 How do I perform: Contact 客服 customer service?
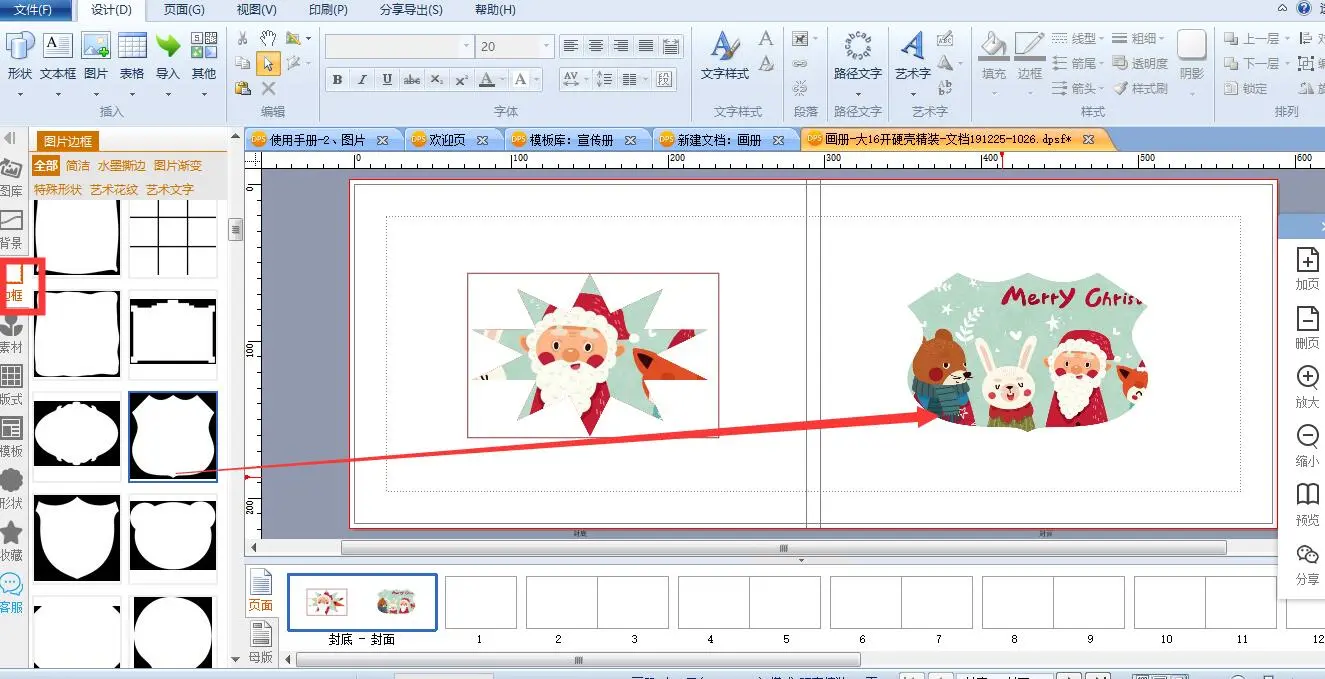[11, 594]
